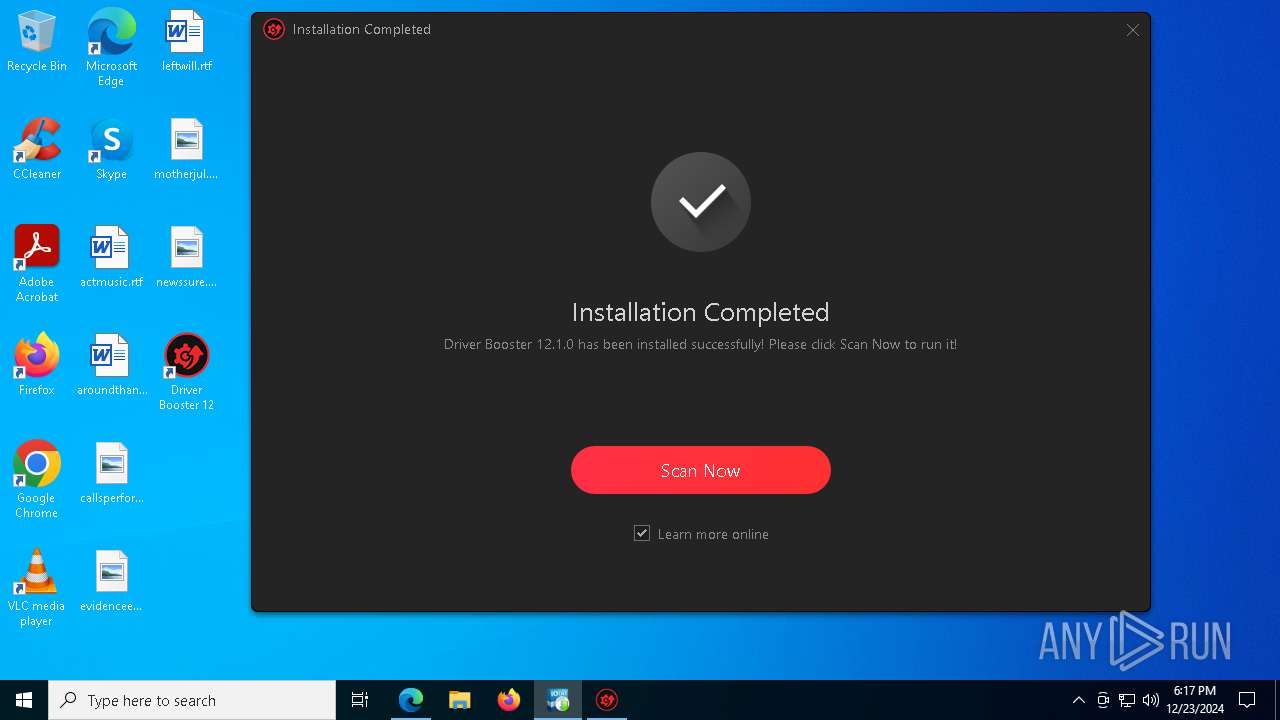
Task: Select the leftwill.rtf desktop file
Action: pyautogui.click(x=186, y=42)
